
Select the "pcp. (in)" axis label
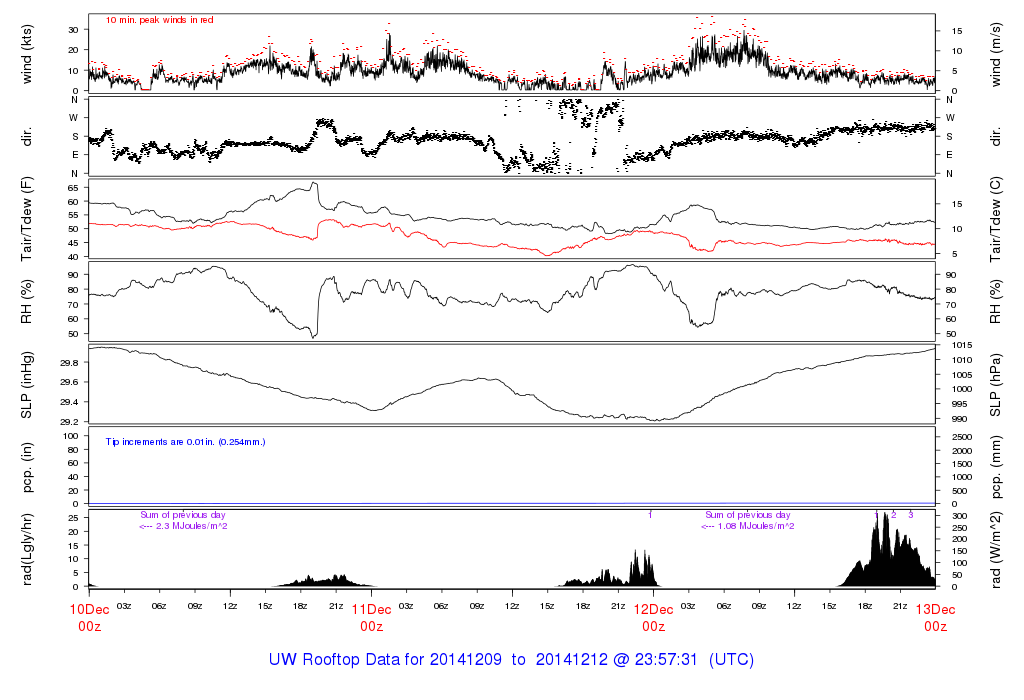click(x=27, y=468)
